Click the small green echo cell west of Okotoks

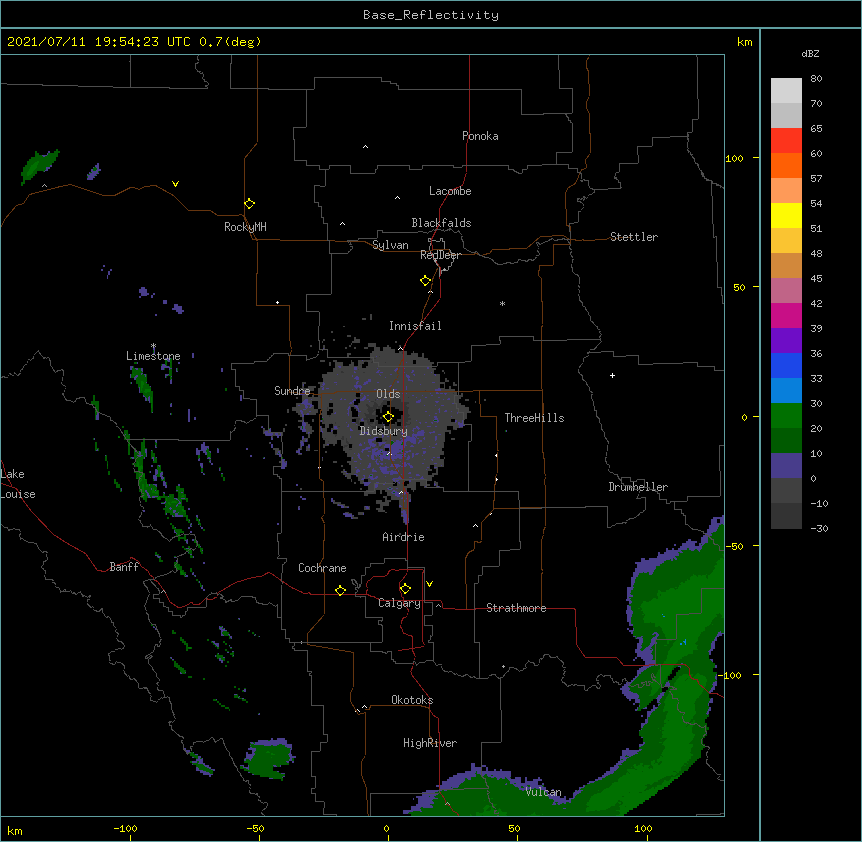(x=269, y=759)
